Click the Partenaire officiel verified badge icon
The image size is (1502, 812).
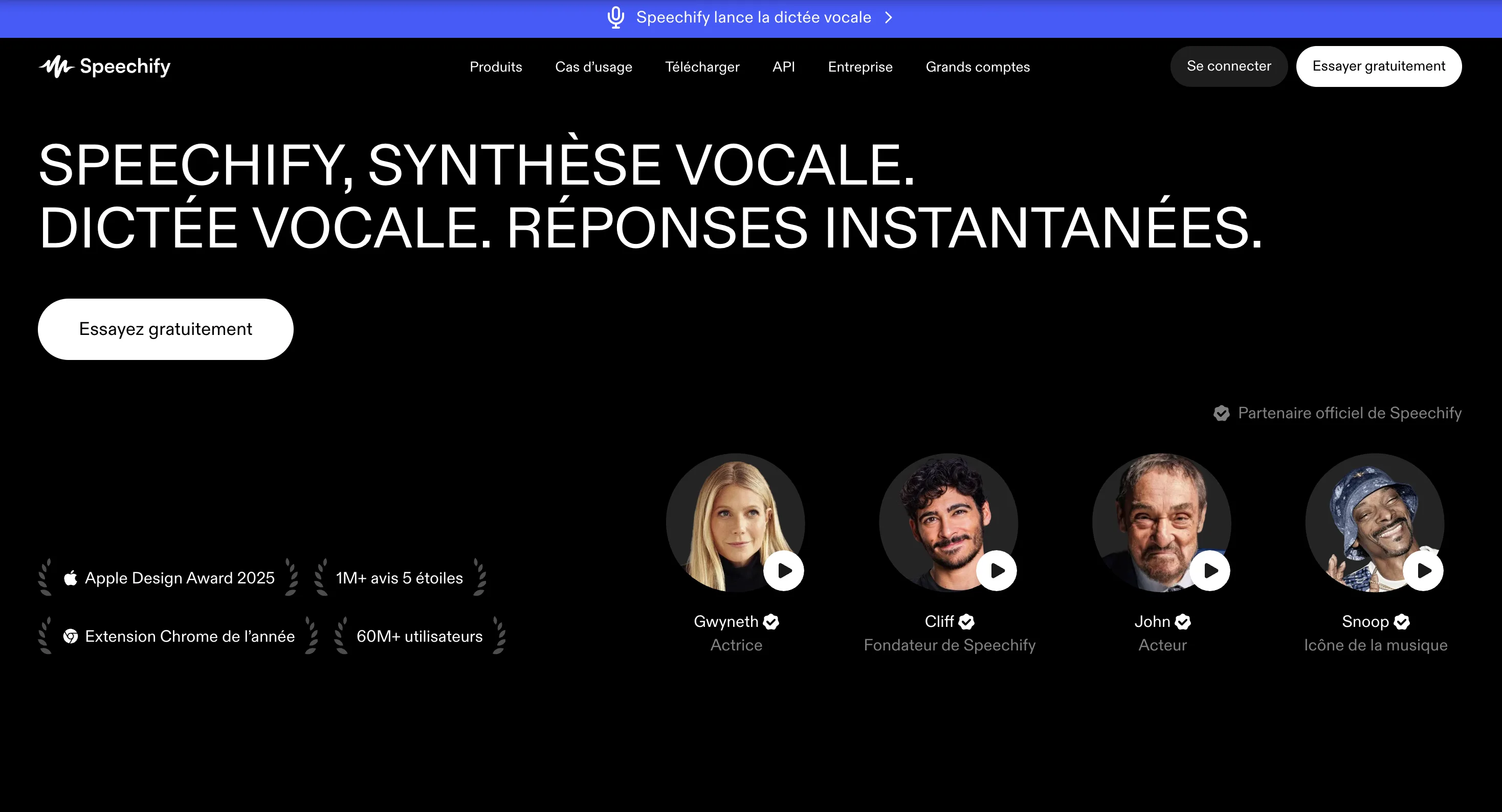tap(1222, 413)
